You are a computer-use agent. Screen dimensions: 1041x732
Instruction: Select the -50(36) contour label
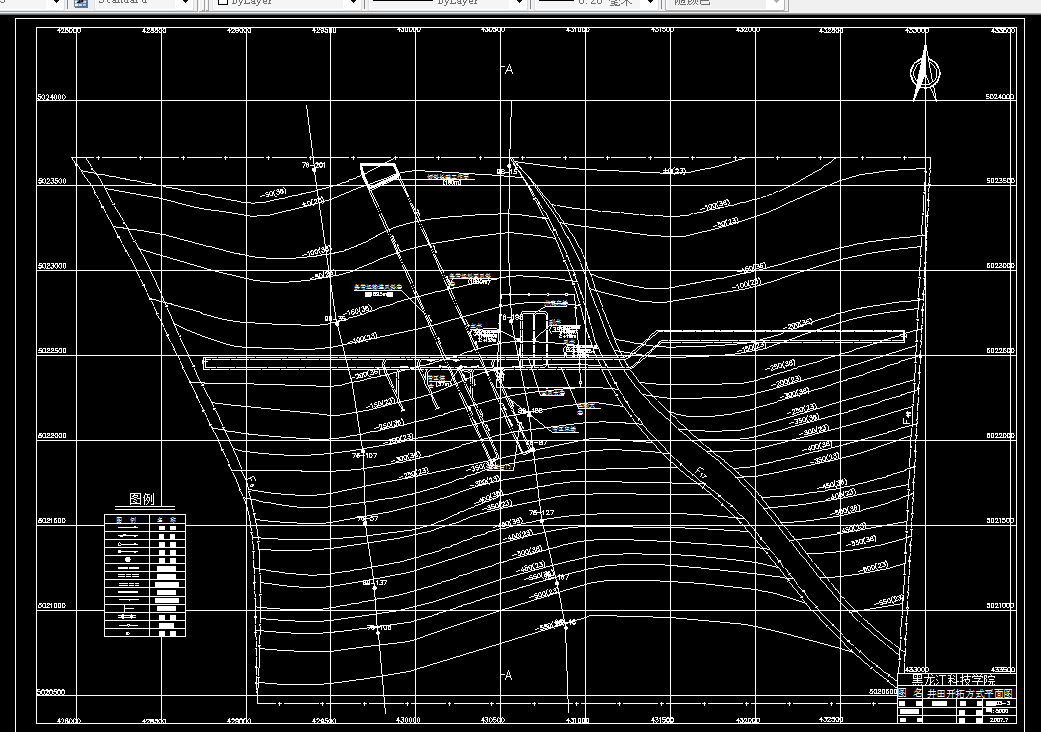273,193
